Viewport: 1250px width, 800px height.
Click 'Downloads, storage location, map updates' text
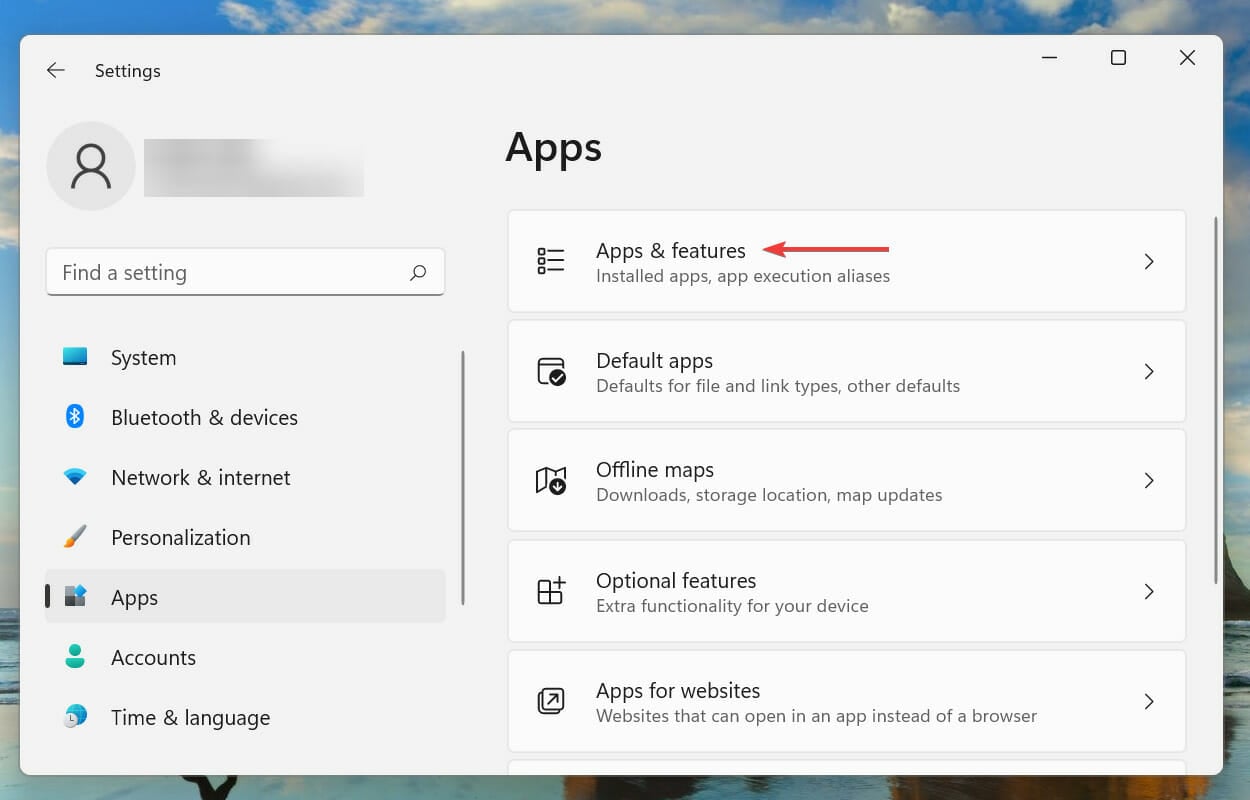(769, 495)
